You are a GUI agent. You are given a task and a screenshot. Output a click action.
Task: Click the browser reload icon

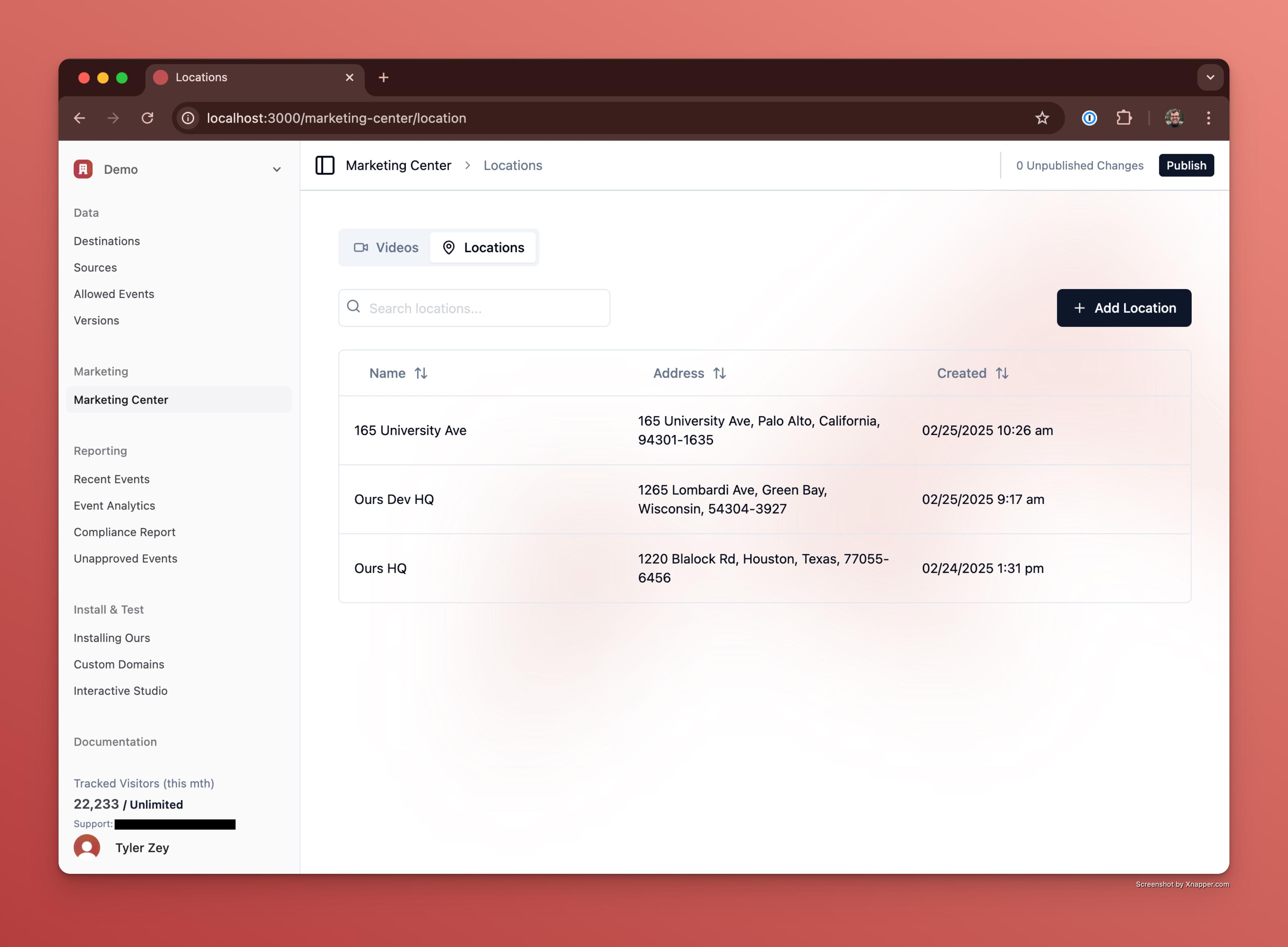[147, 118]
